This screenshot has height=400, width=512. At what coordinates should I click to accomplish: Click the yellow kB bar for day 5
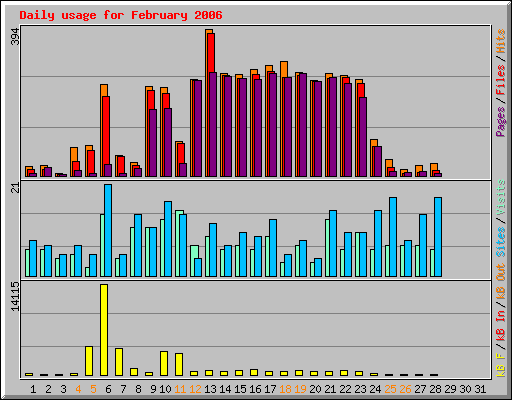click(89, 361)
